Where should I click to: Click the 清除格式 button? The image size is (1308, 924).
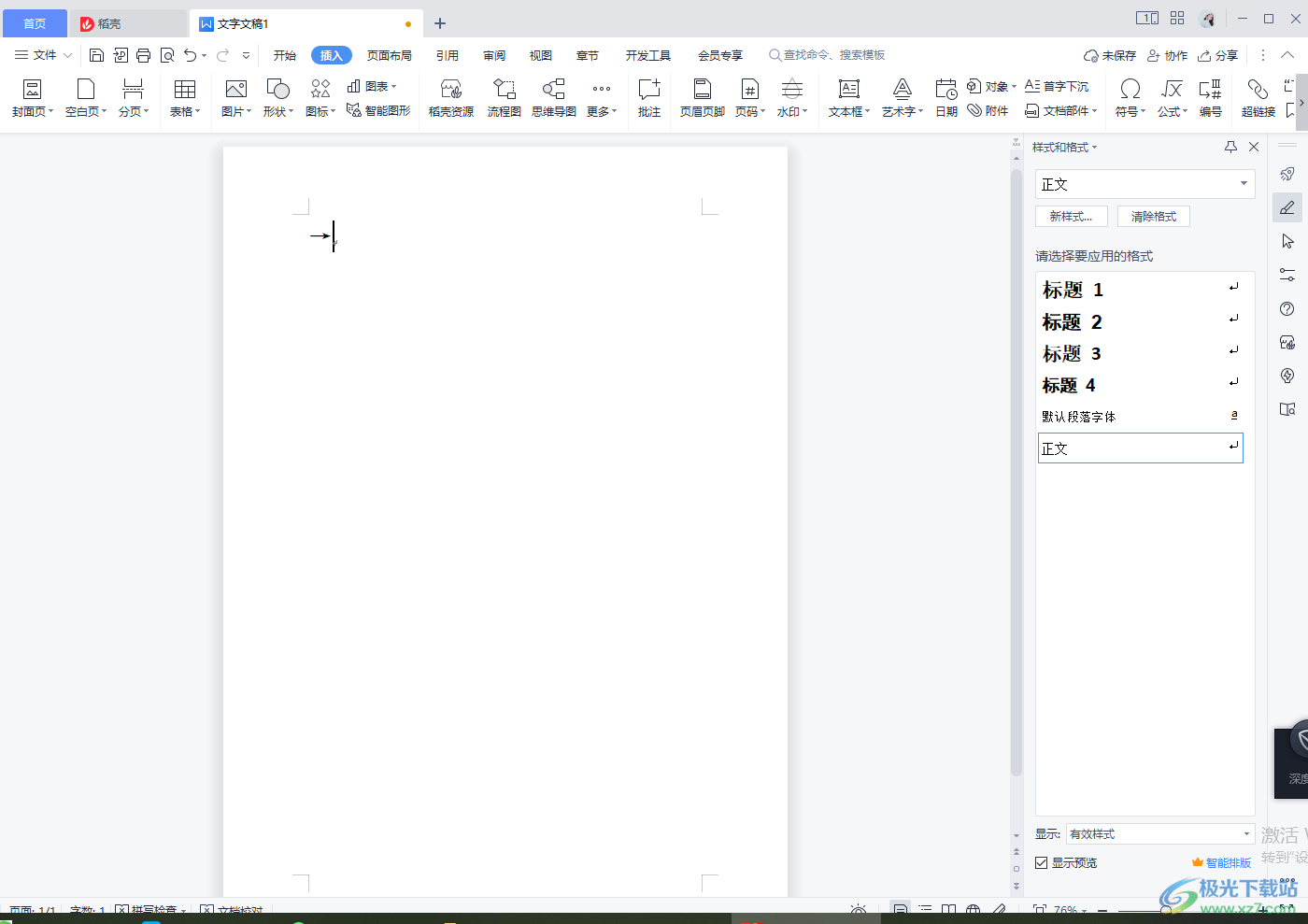1153,216
